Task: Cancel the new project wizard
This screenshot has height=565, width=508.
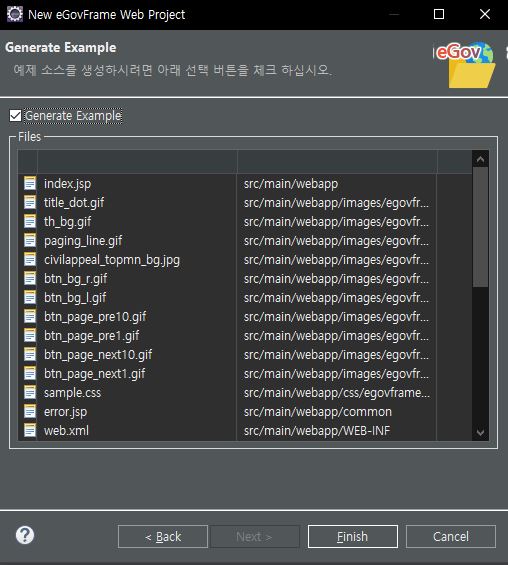Action: (x=451, y=537)
